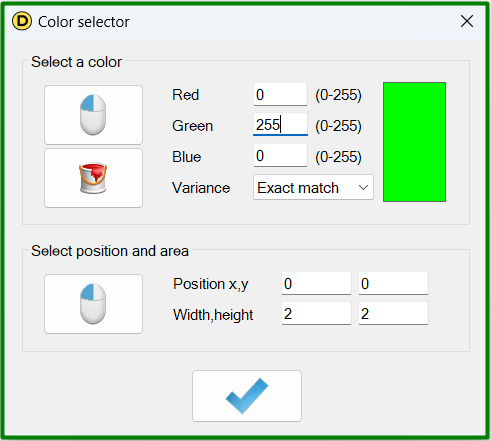Click the yellow D application icon in the title bar
This screenshot has height=441, width=491.
click(22, 21)
